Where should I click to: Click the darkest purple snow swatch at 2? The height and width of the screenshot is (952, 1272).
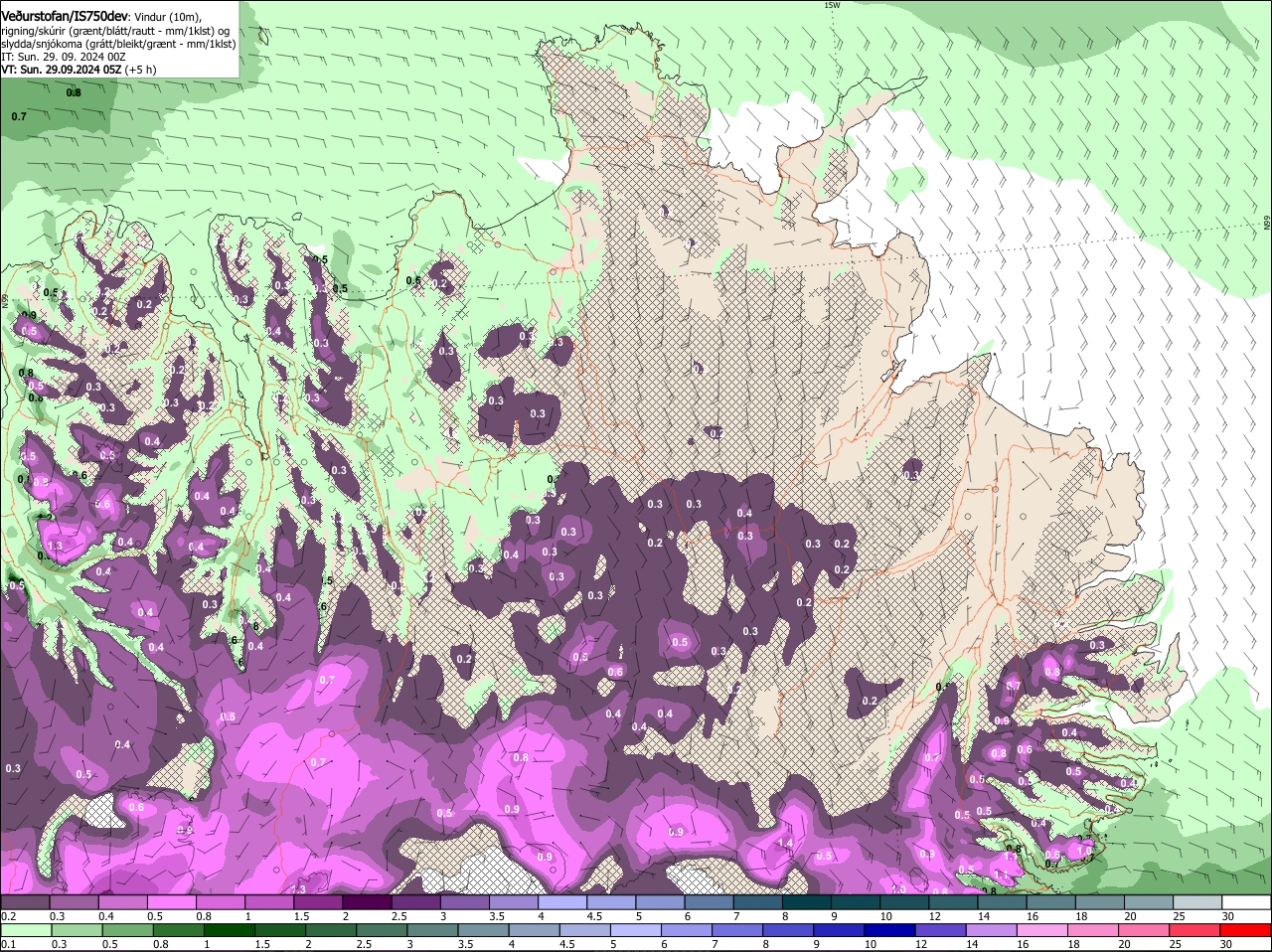(367, 902)
